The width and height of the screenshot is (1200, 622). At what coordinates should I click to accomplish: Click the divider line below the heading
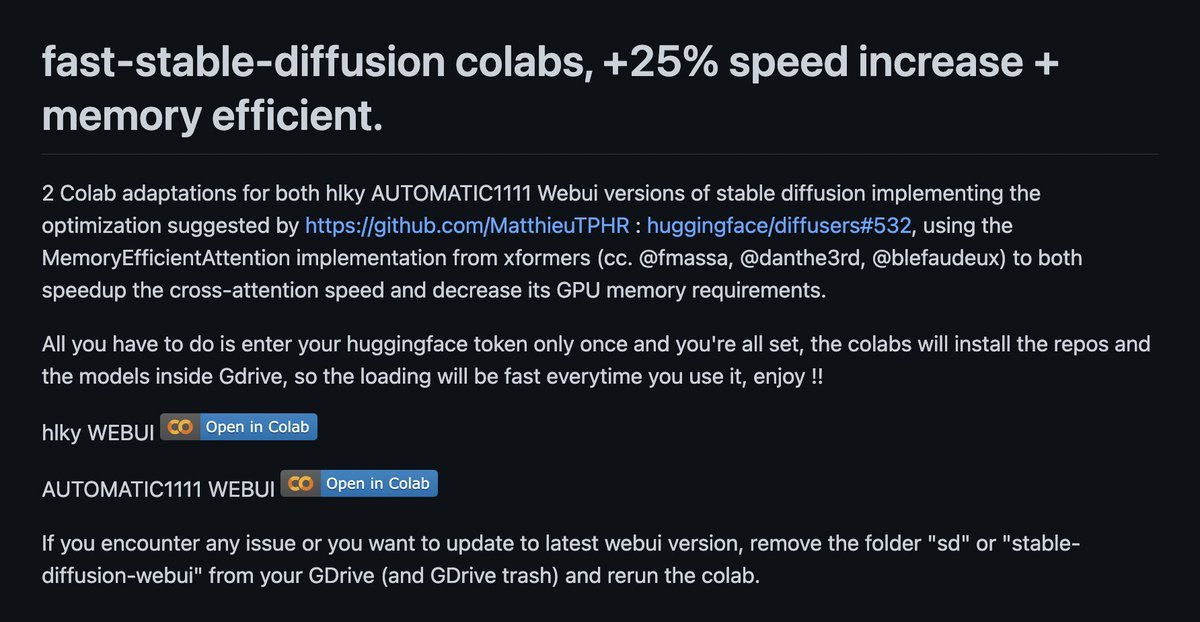600,154
